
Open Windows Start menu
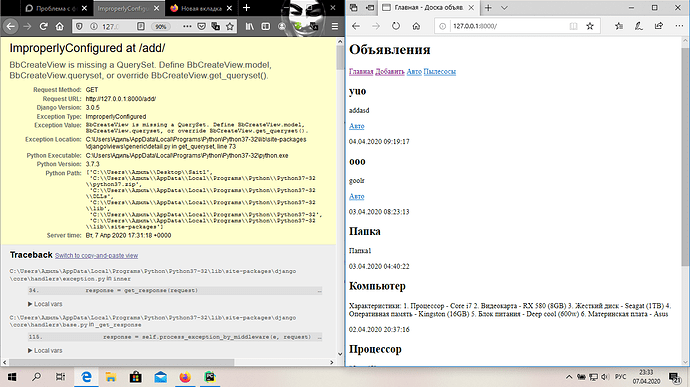[x=12, y=377]
